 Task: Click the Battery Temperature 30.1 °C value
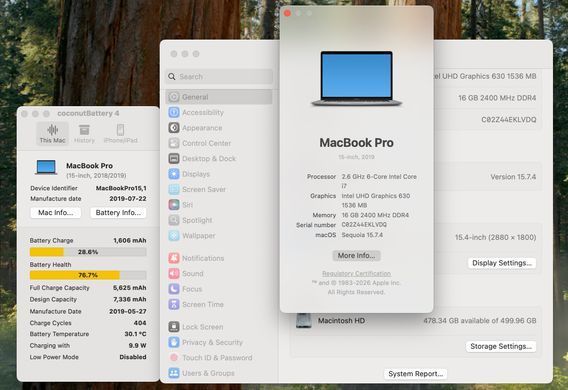[135, 334]
